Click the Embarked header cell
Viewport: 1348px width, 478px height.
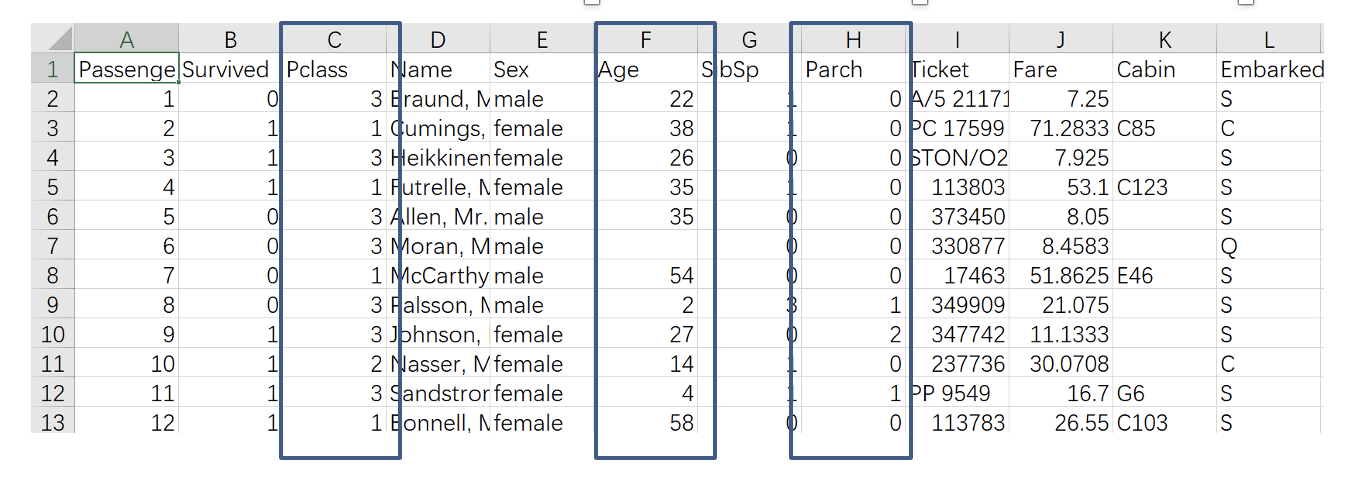[1269, 69]
